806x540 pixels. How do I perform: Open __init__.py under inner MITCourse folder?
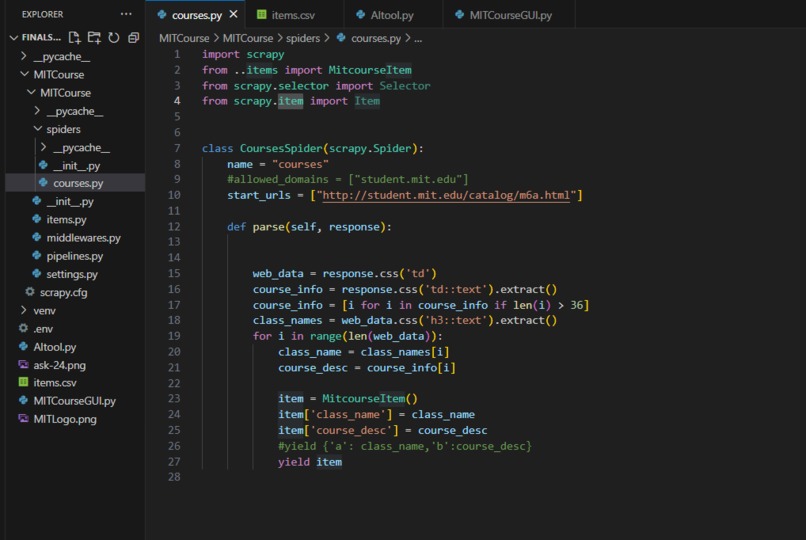(x=70, y=201)
